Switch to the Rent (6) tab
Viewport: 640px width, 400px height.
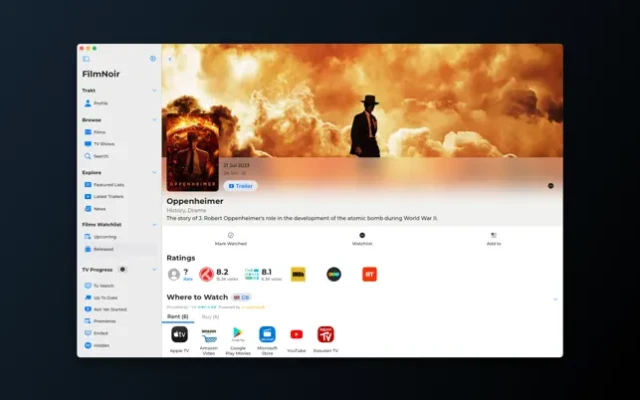[178, 317]
